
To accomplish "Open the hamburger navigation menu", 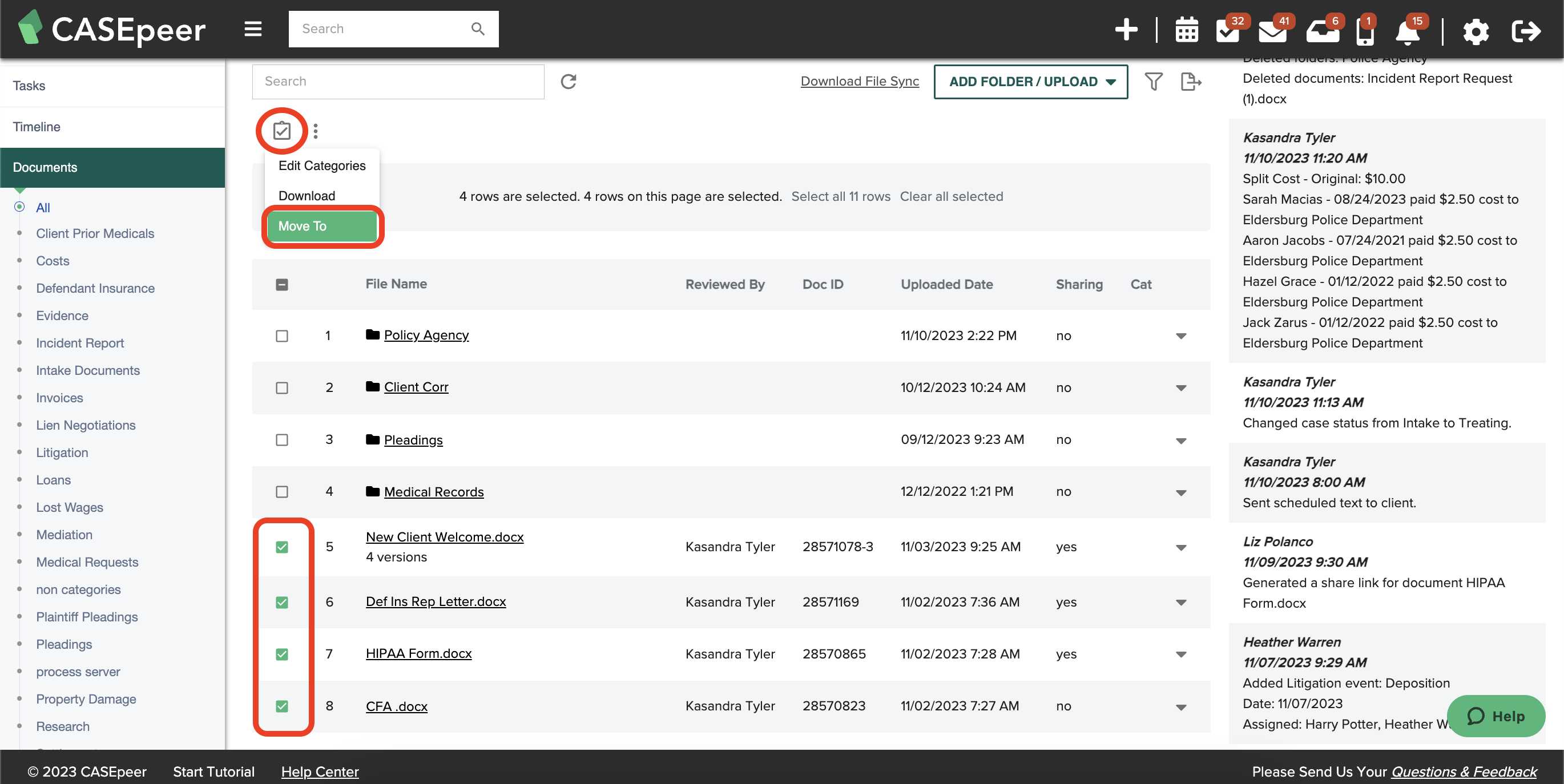I will (x=253, y=29).
